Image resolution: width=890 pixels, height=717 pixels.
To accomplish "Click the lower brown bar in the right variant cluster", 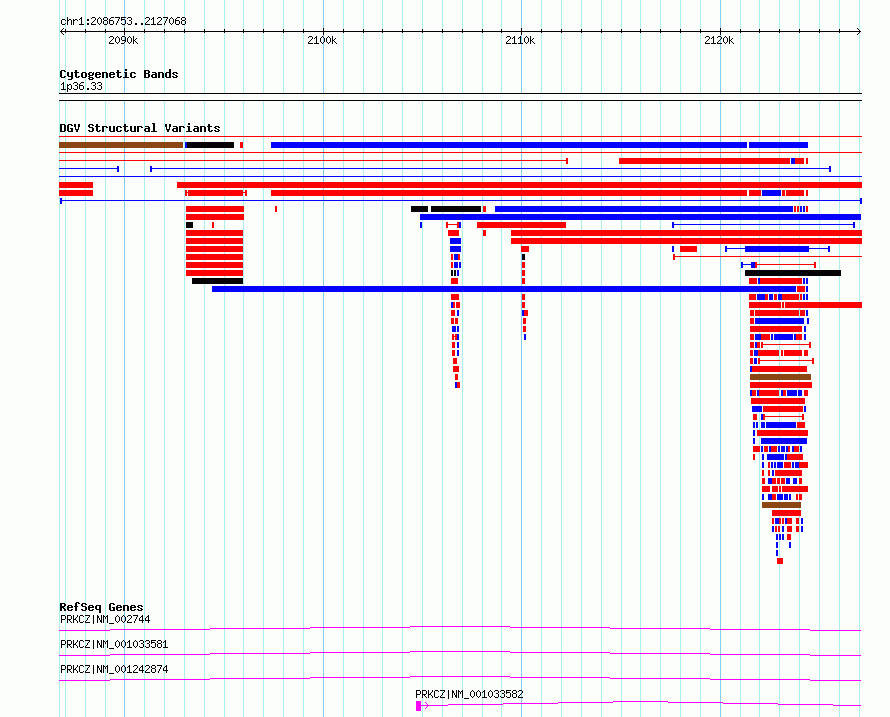I will click(782, 505).
